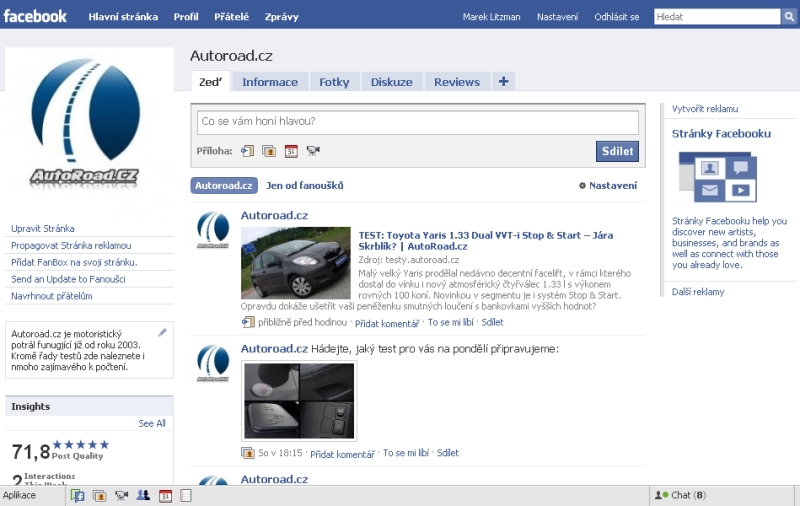Click Přidat FanBox na svoji stránku link
800x506 pixels.
(74, 262)
